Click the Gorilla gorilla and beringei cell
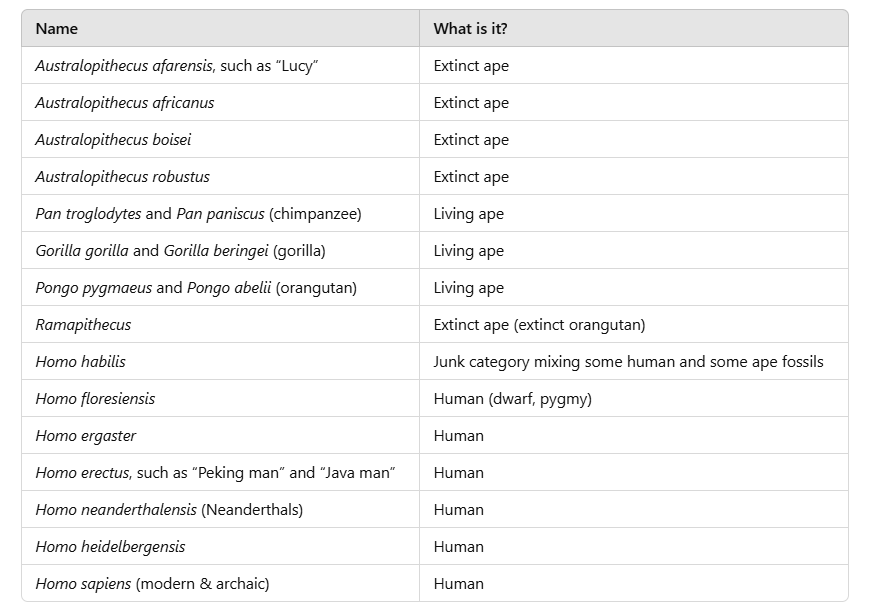892x615 pixels. [x=221, y=250]
